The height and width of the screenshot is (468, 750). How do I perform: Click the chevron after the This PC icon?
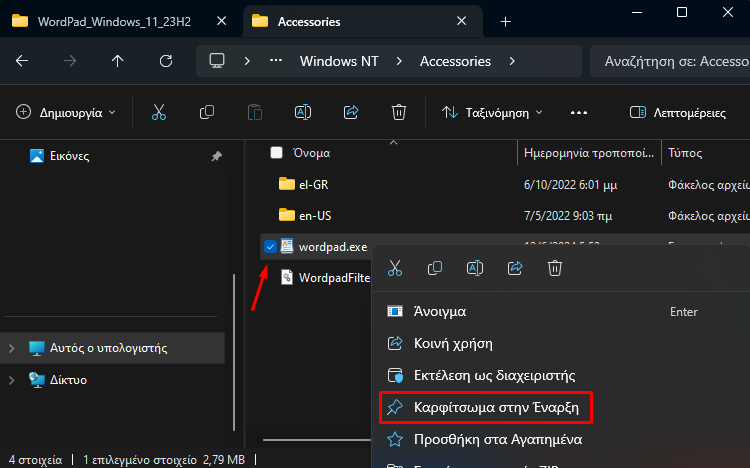click(247, 61)
